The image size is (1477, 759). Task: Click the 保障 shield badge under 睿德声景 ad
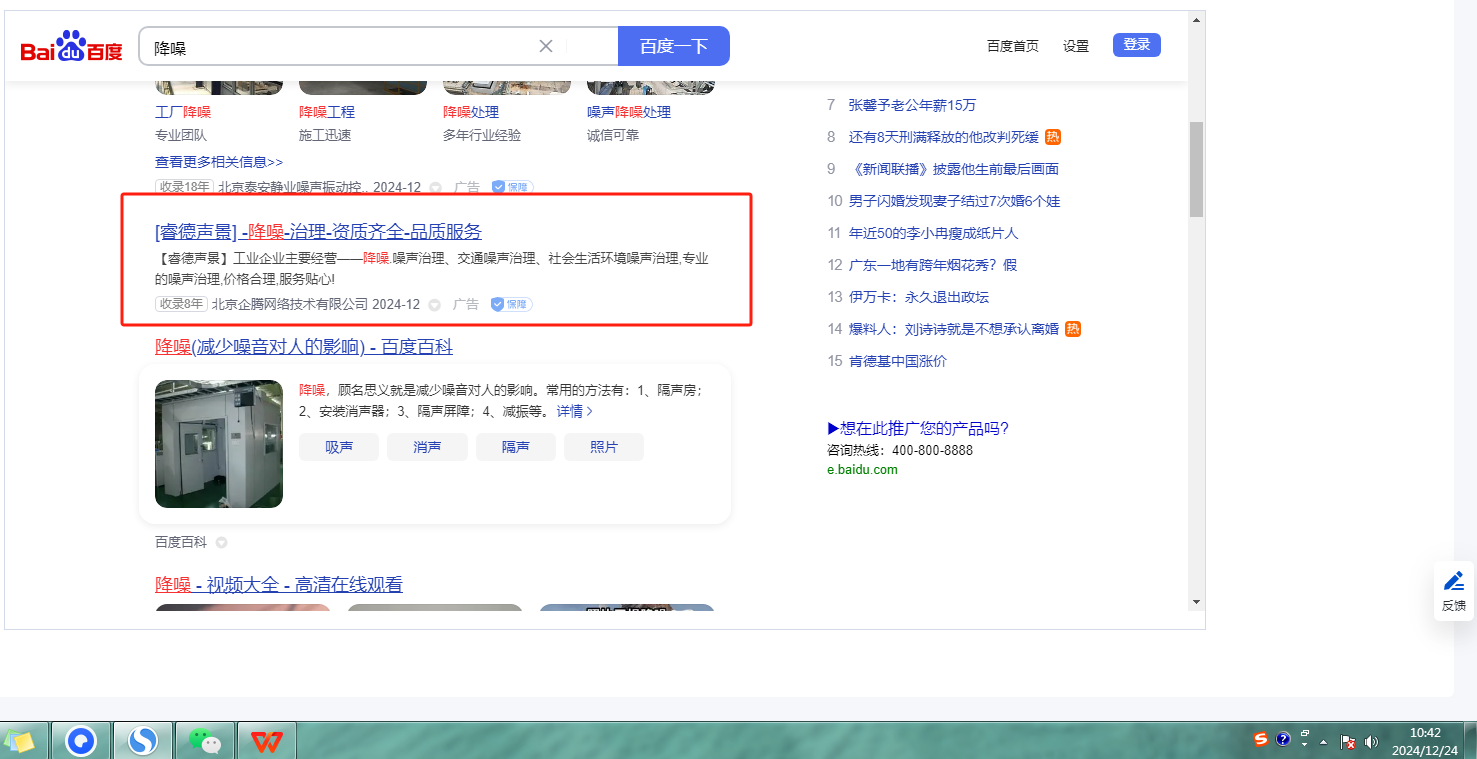point(511,304)
